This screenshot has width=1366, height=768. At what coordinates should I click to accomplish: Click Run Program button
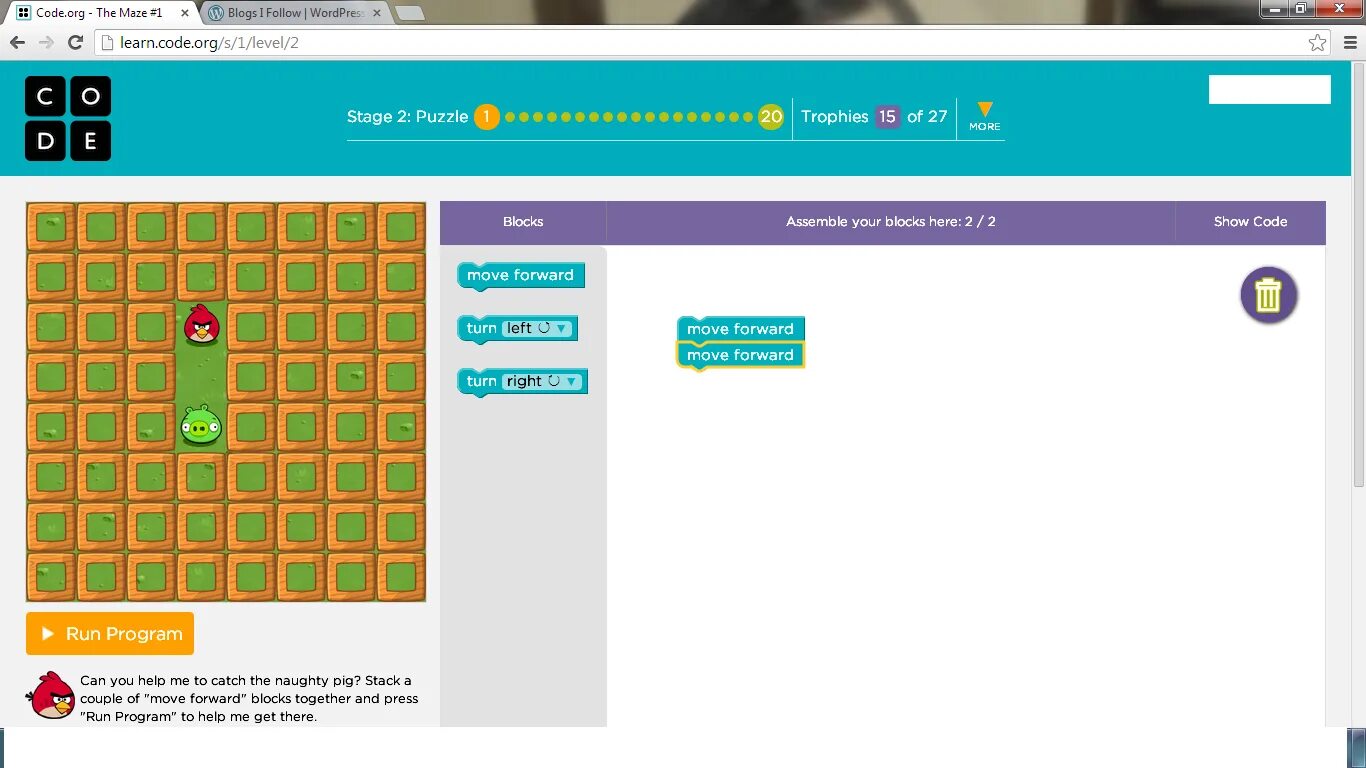click(x=110, y=634)
